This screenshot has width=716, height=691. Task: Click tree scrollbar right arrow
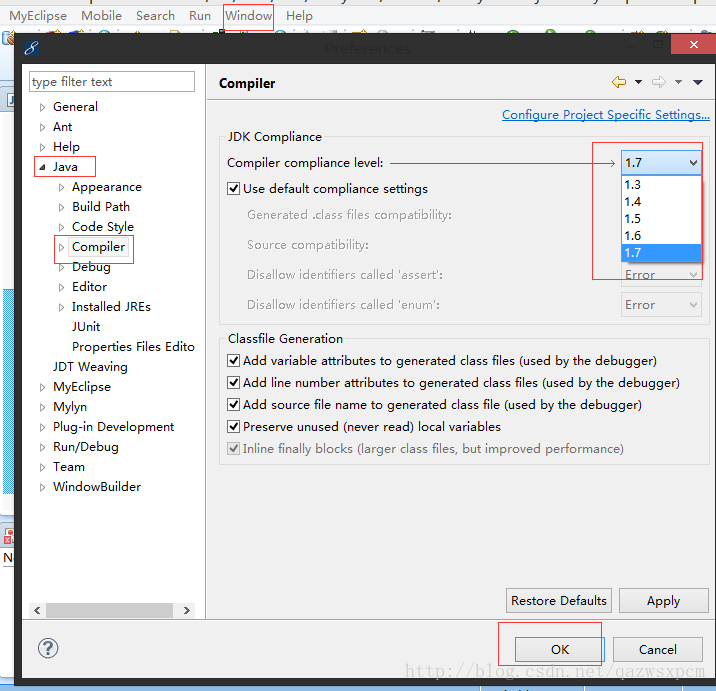point(186,611)
